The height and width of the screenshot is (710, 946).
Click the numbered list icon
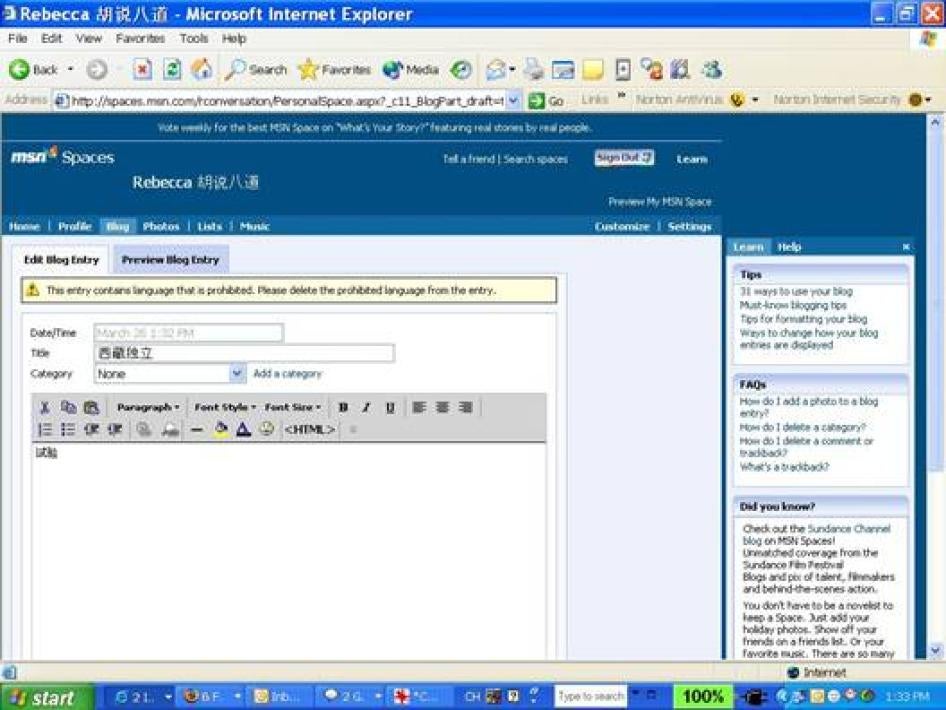pyautogui.click(x=45, y=429)
